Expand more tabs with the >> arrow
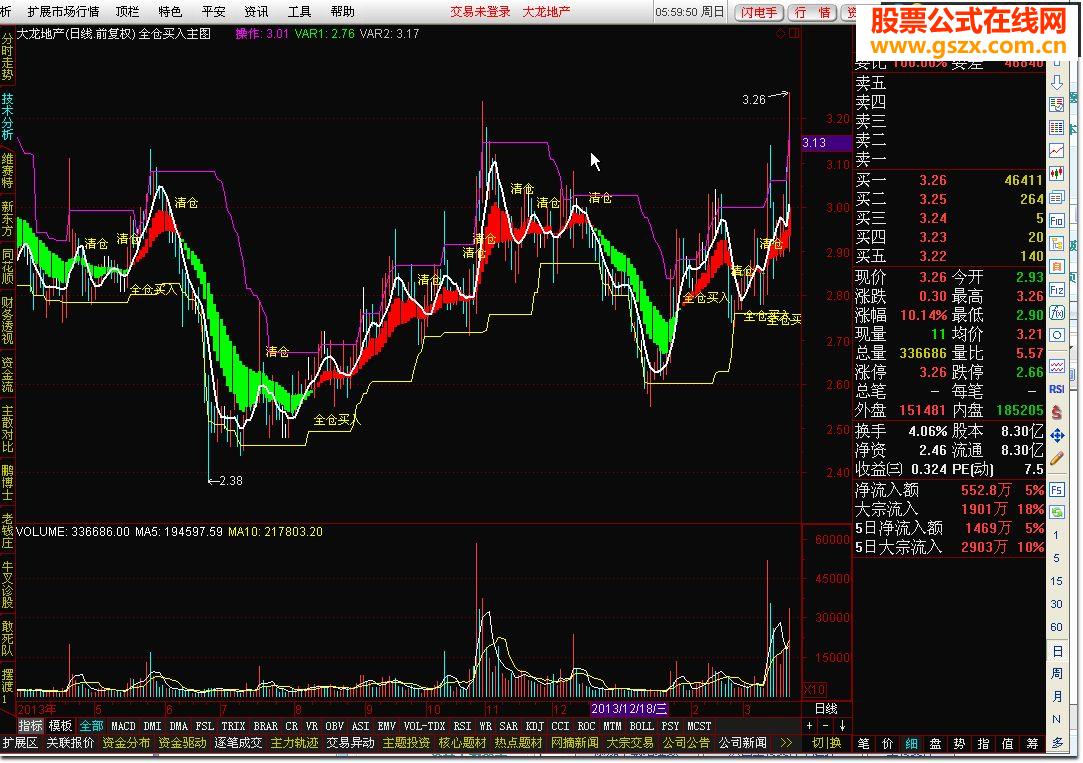Viewport: 1083px width, 763px height. tap(786, 743)
